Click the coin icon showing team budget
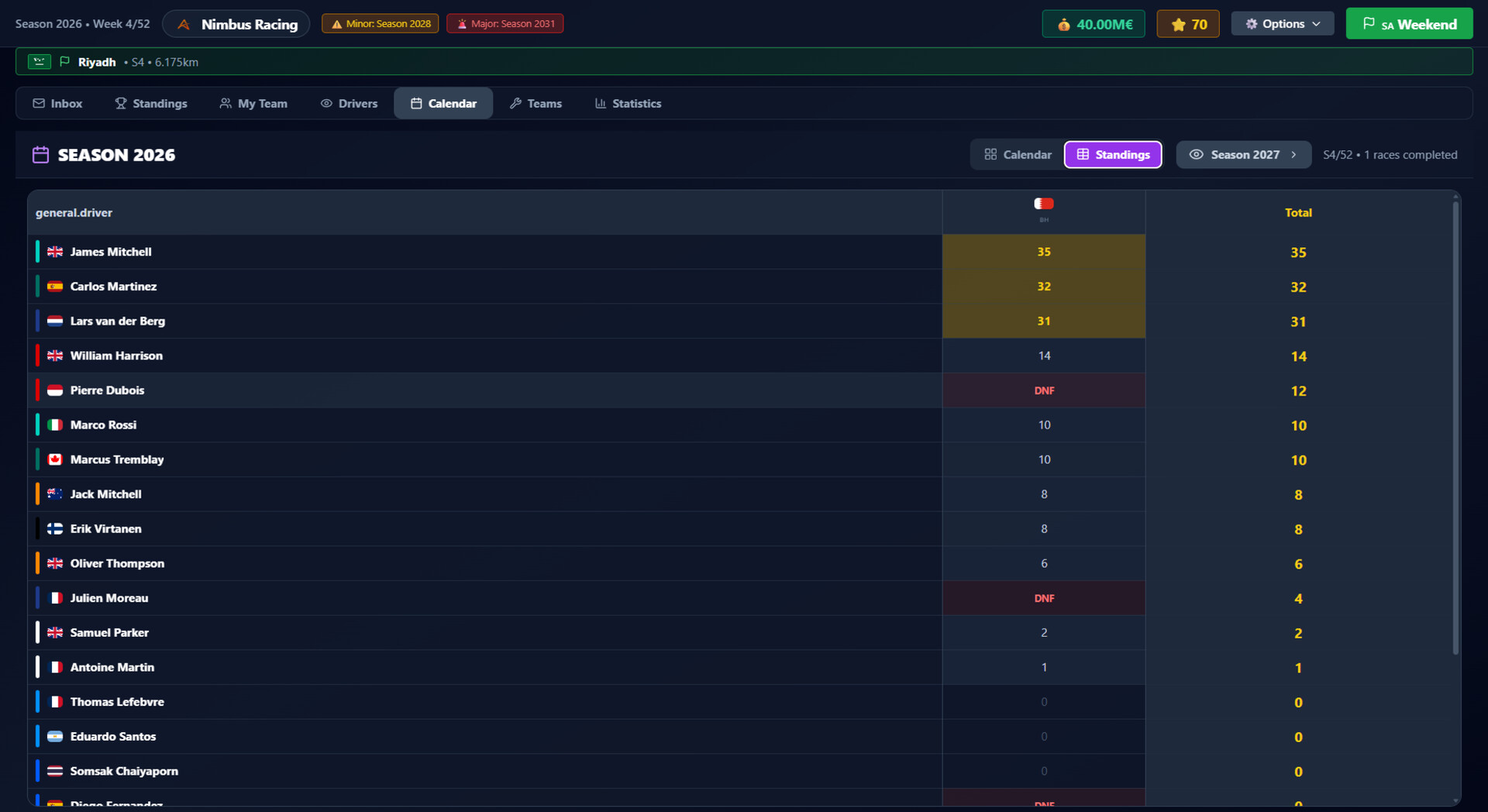1488x812 pixels. pos(1063,23)
